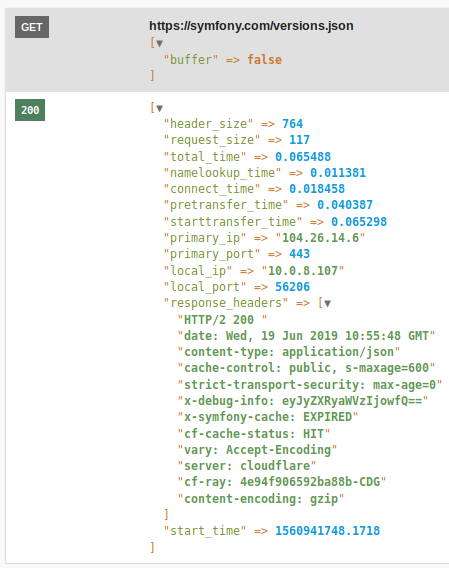Click the false value of buffer
This screenshot has width=449, height=568.
click(264, 59)
